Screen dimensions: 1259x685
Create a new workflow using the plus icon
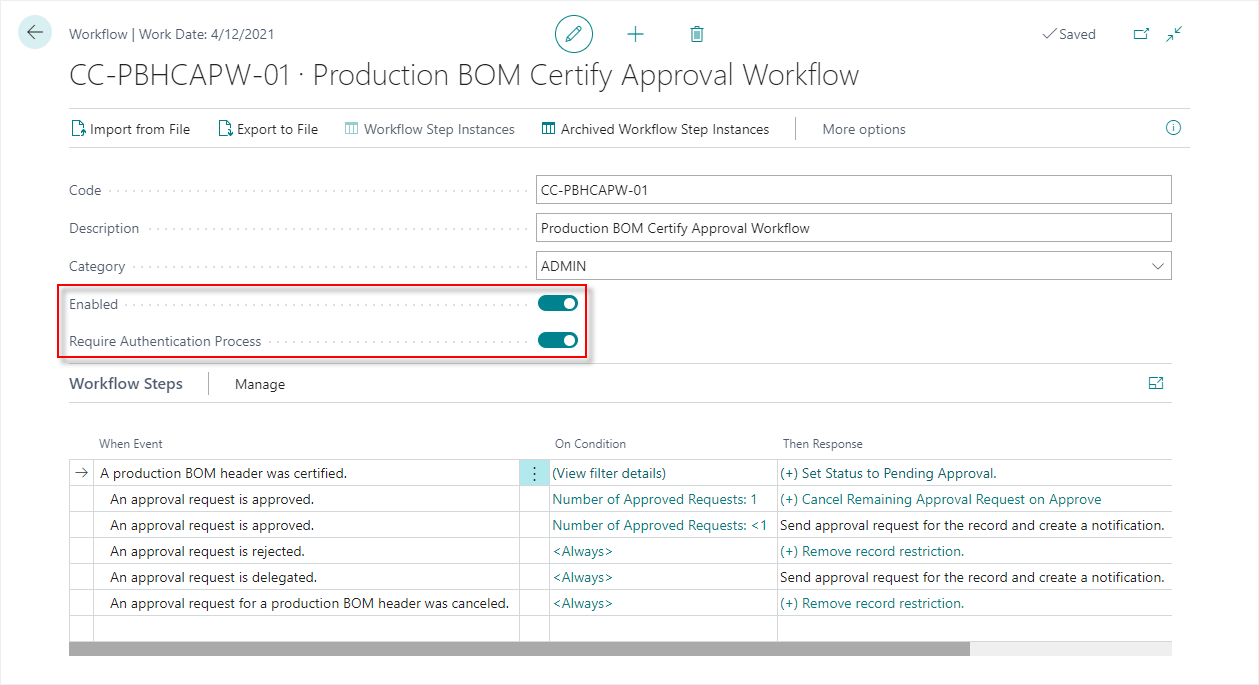635,33
